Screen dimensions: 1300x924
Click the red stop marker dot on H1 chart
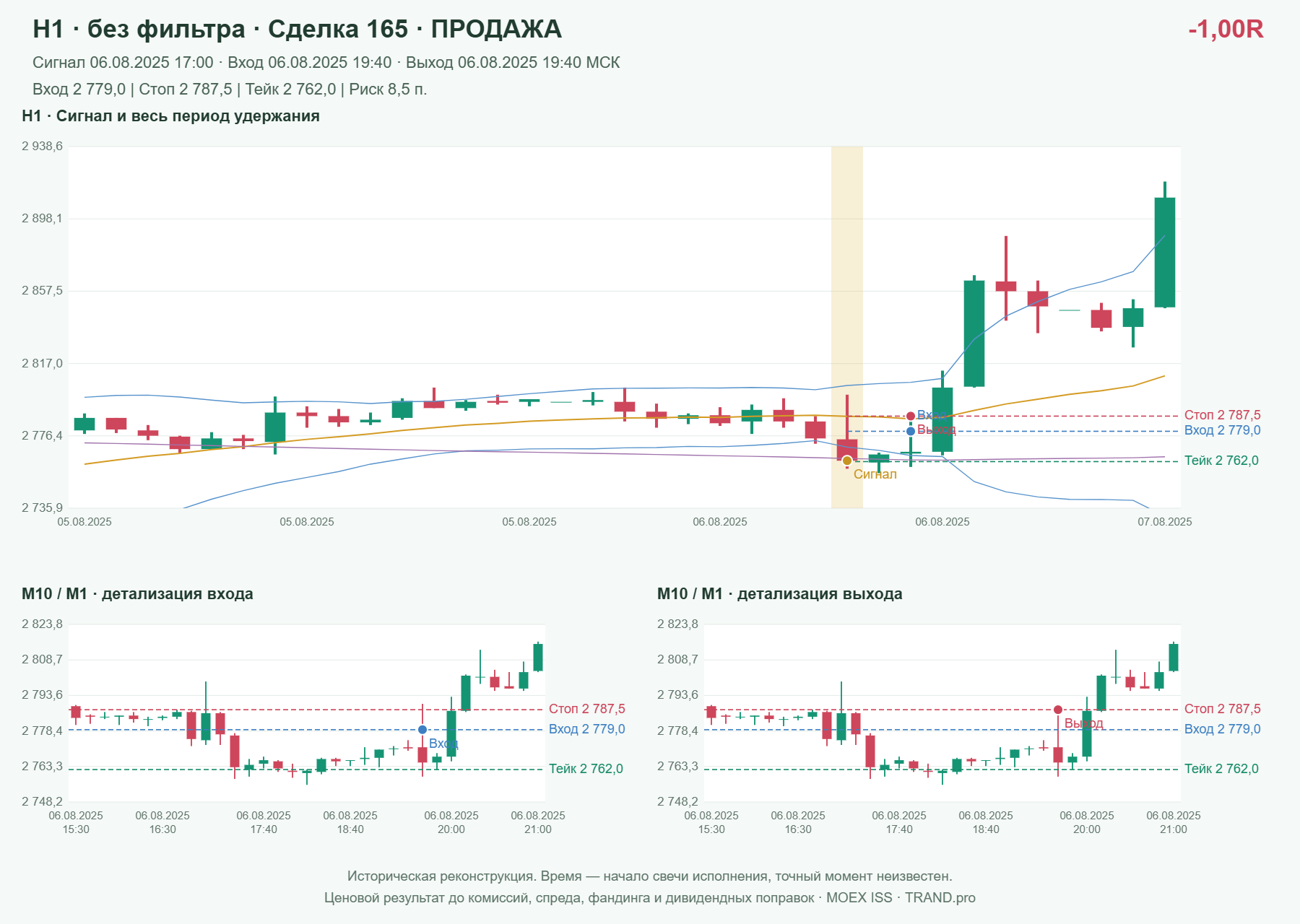(911, 416)
